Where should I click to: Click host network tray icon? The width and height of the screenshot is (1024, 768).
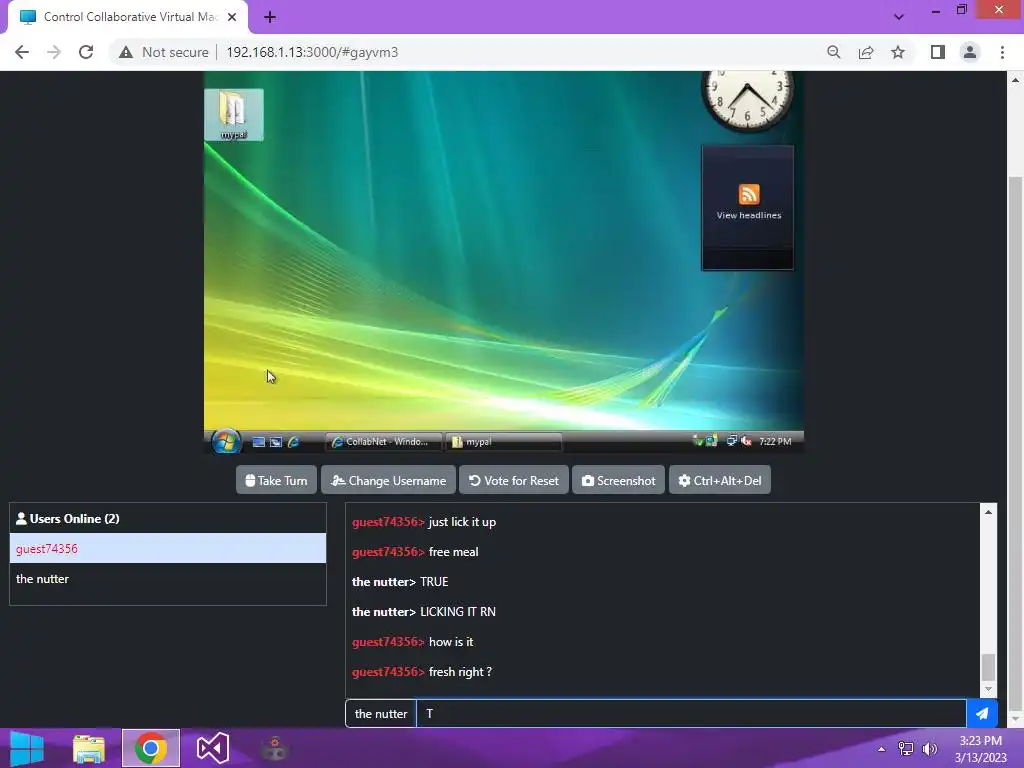(906, 749)
